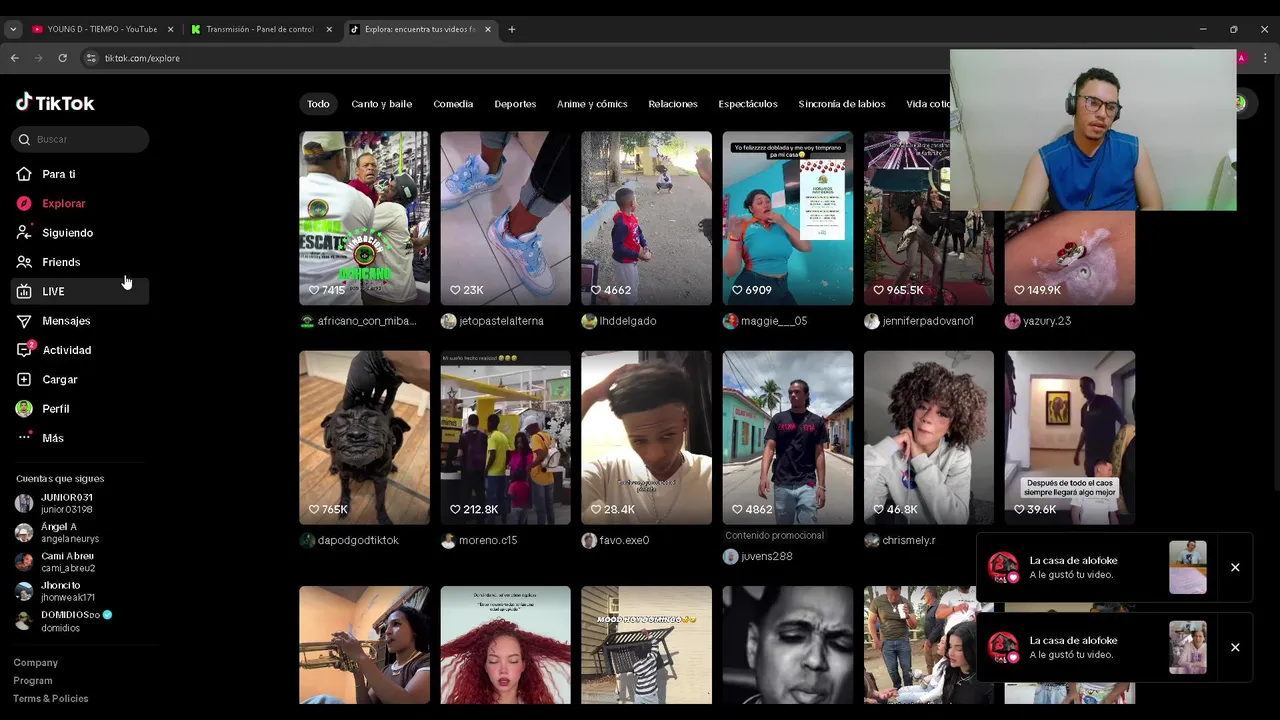Screen dimensions: 1280x720
Task: Visit jenniferpadovano1 profile link
Action: [x=919, y=321]
